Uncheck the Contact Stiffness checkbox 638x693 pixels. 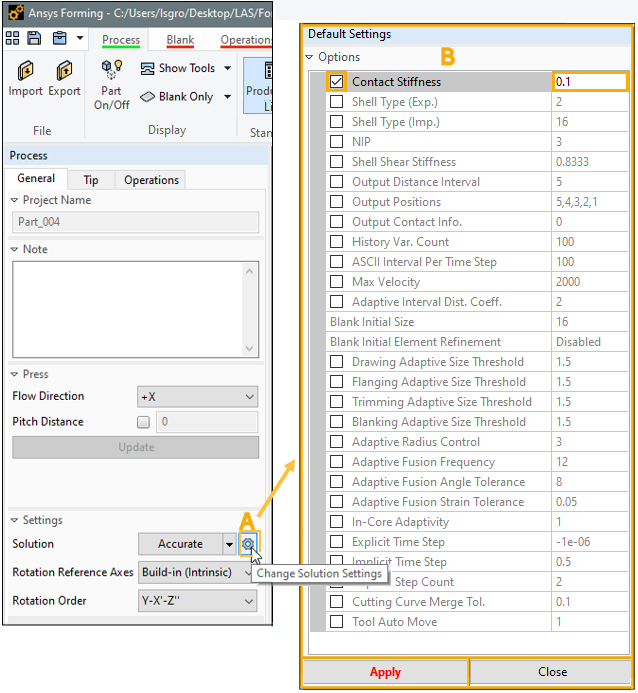(336, 82)
